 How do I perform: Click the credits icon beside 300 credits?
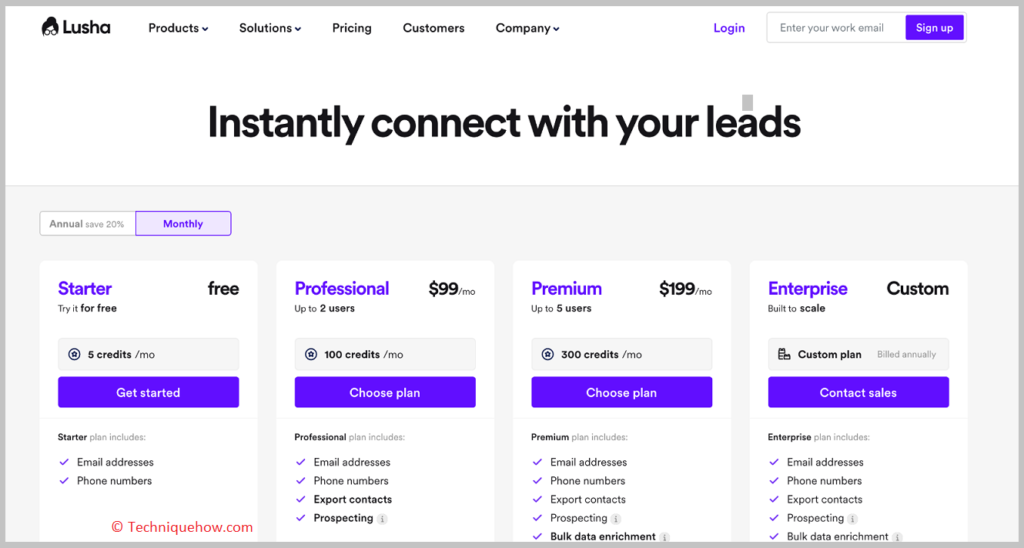[x=548, y=354]
